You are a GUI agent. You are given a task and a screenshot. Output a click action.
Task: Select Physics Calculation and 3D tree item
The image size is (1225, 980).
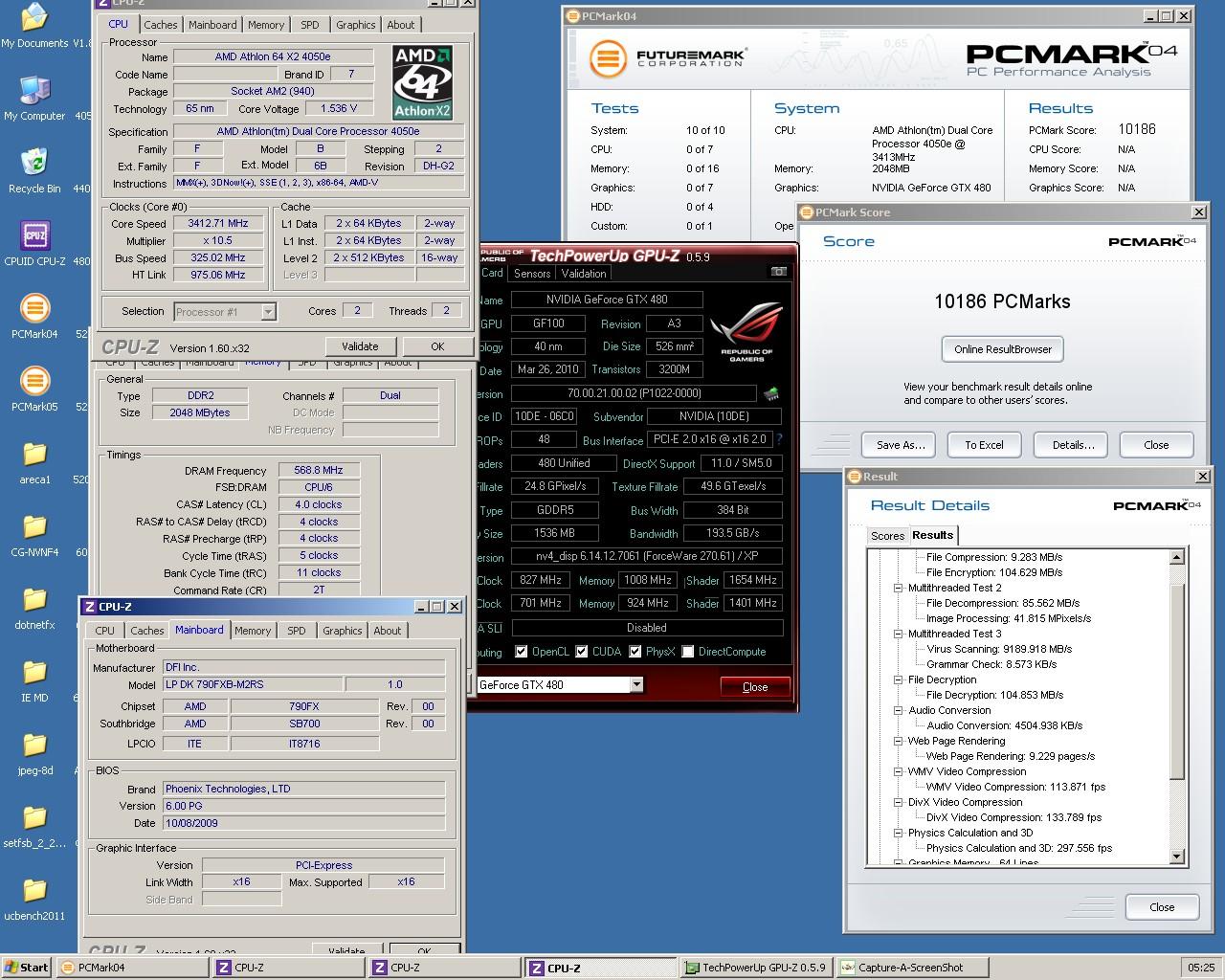point(970,833)
